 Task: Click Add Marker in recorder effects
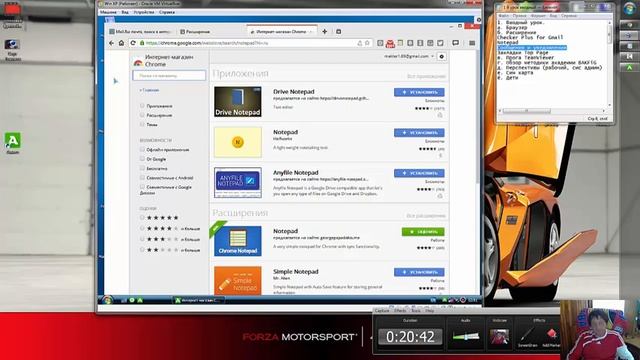(x=551, y=336)
